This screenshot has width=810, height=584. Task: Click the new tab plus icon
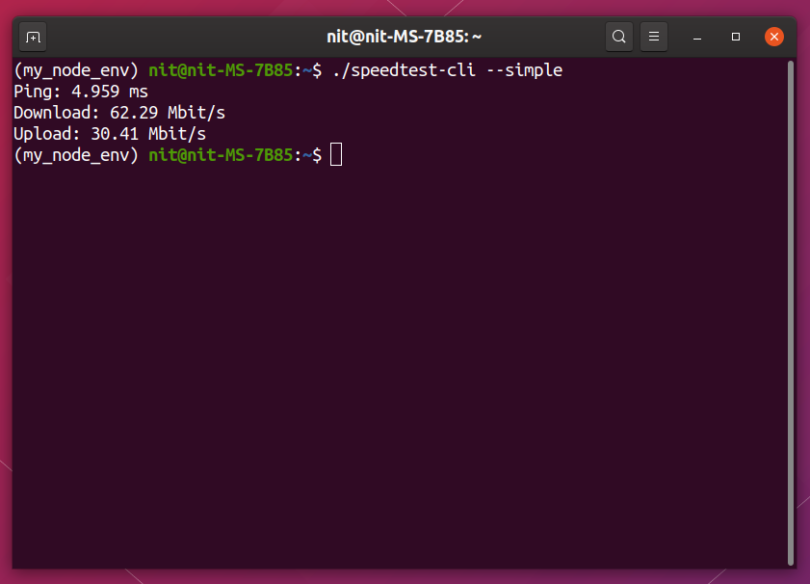pyautogui.click(x=32, y=36)
